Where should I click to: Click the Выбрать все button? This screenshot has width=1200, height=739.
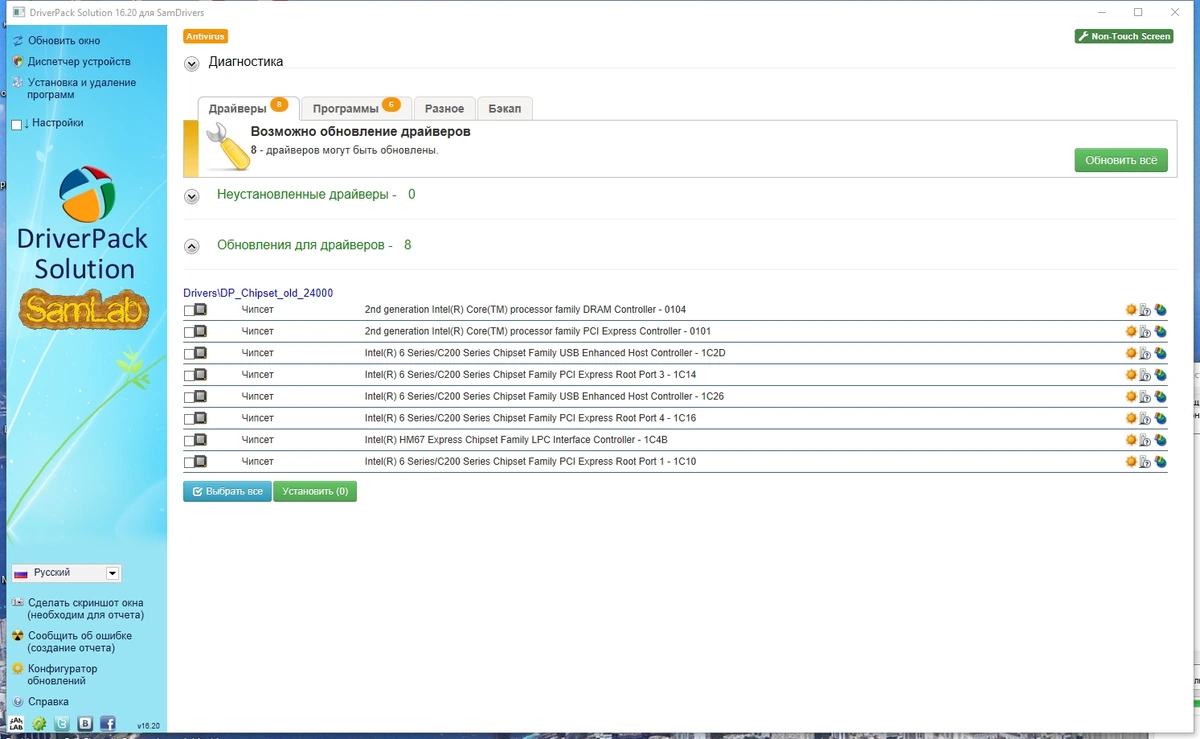pyautogui.click(x=227, y=491)
